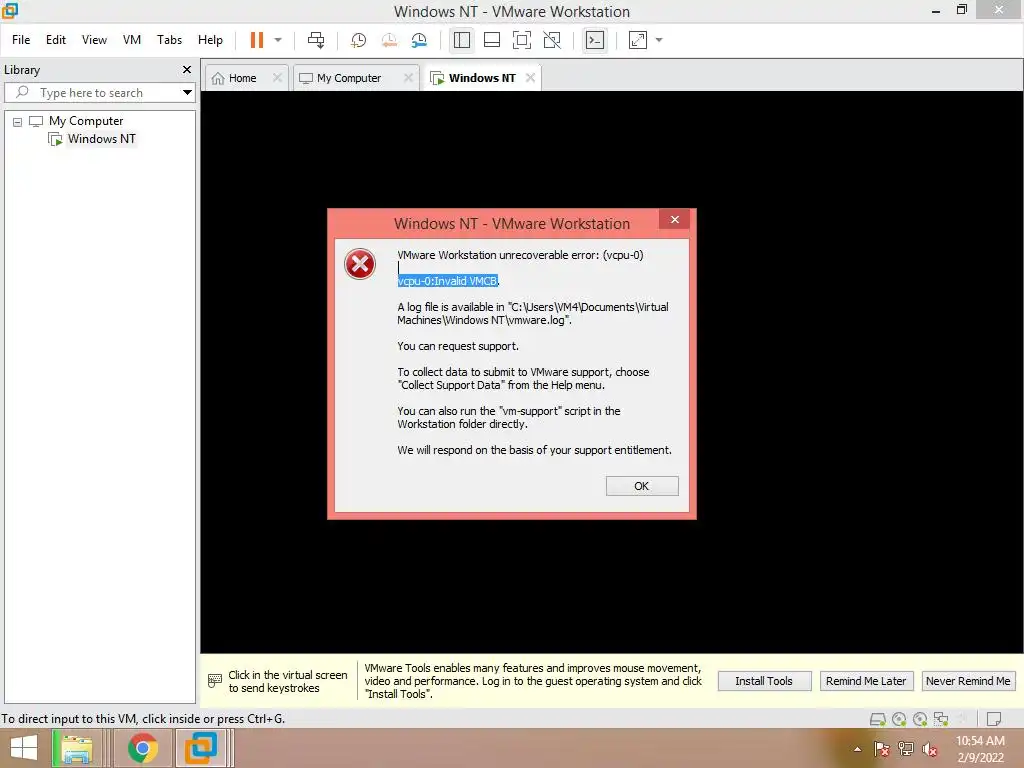Click the muted speaker tray icon
This screenshot has width=1024, height=768.
[x=930, y=749]
